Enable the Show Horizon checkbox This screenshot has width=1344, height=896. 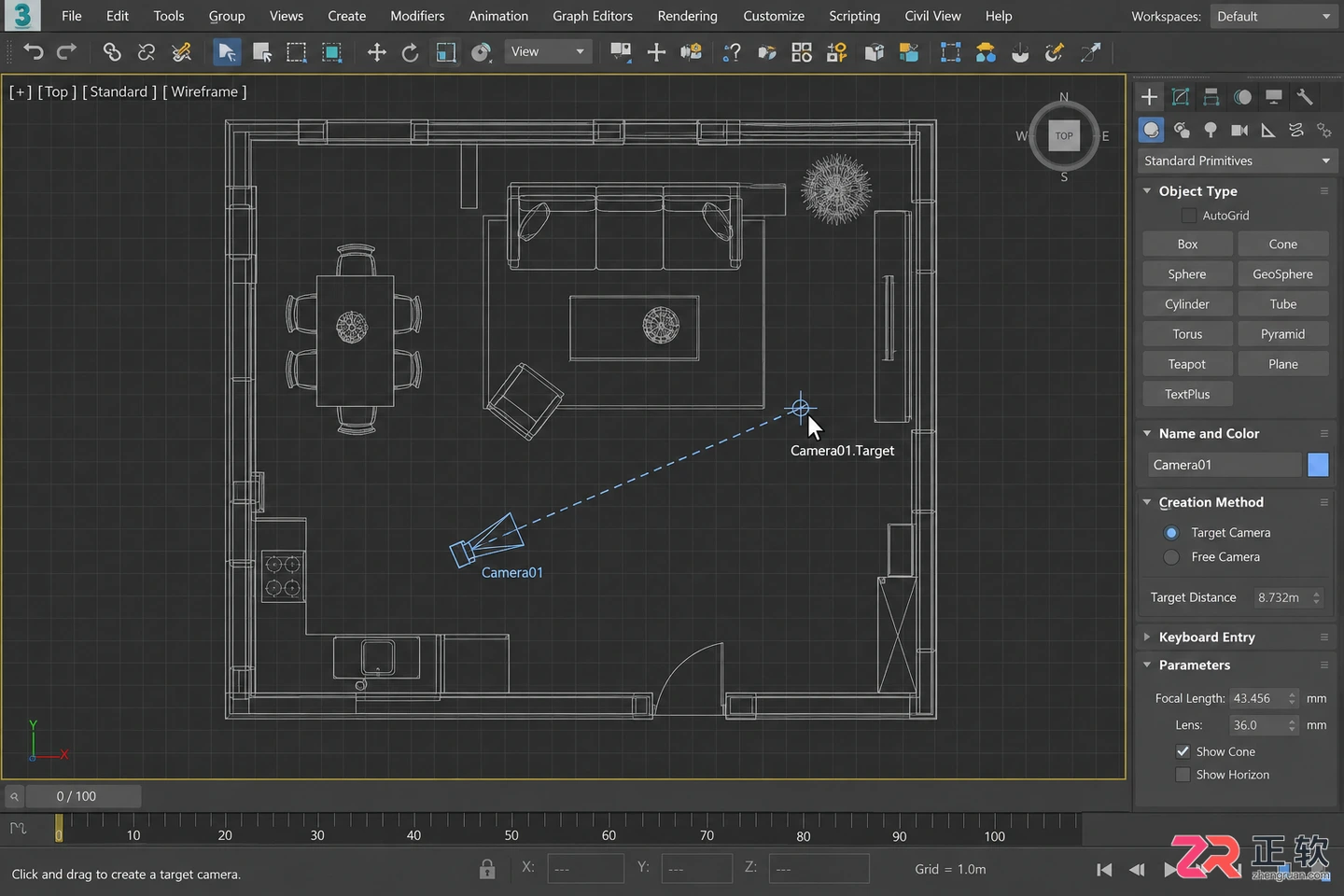(1183, 775)
